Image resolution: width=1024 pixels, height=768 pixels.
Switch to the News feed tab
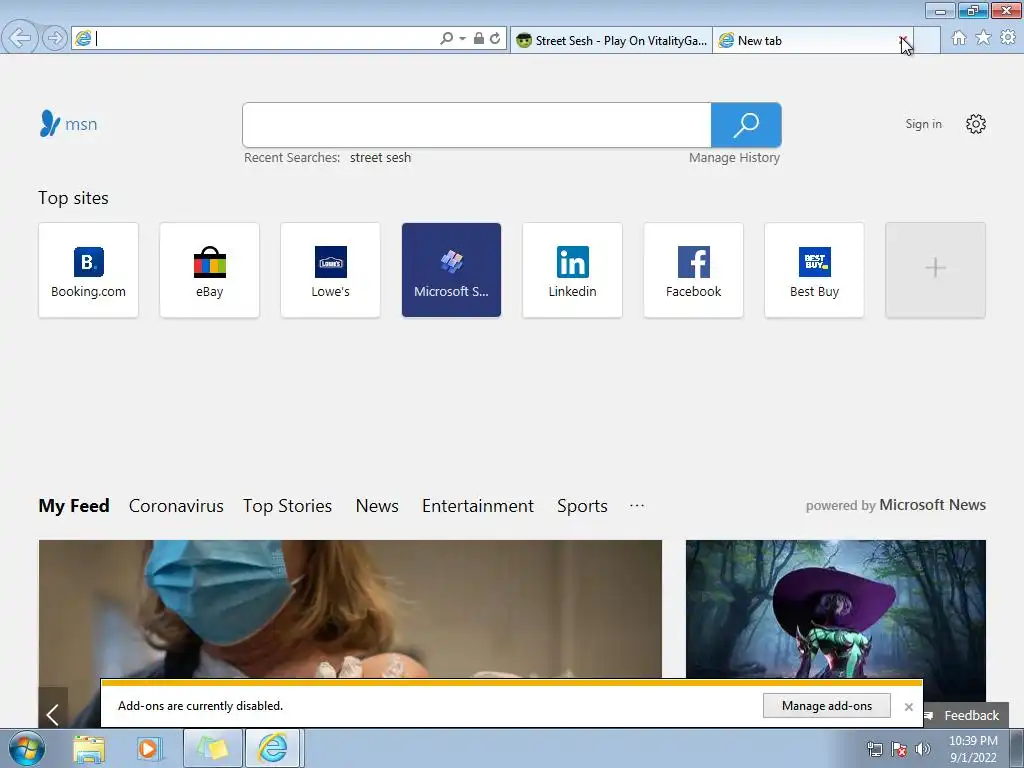(x=377, y=505)
